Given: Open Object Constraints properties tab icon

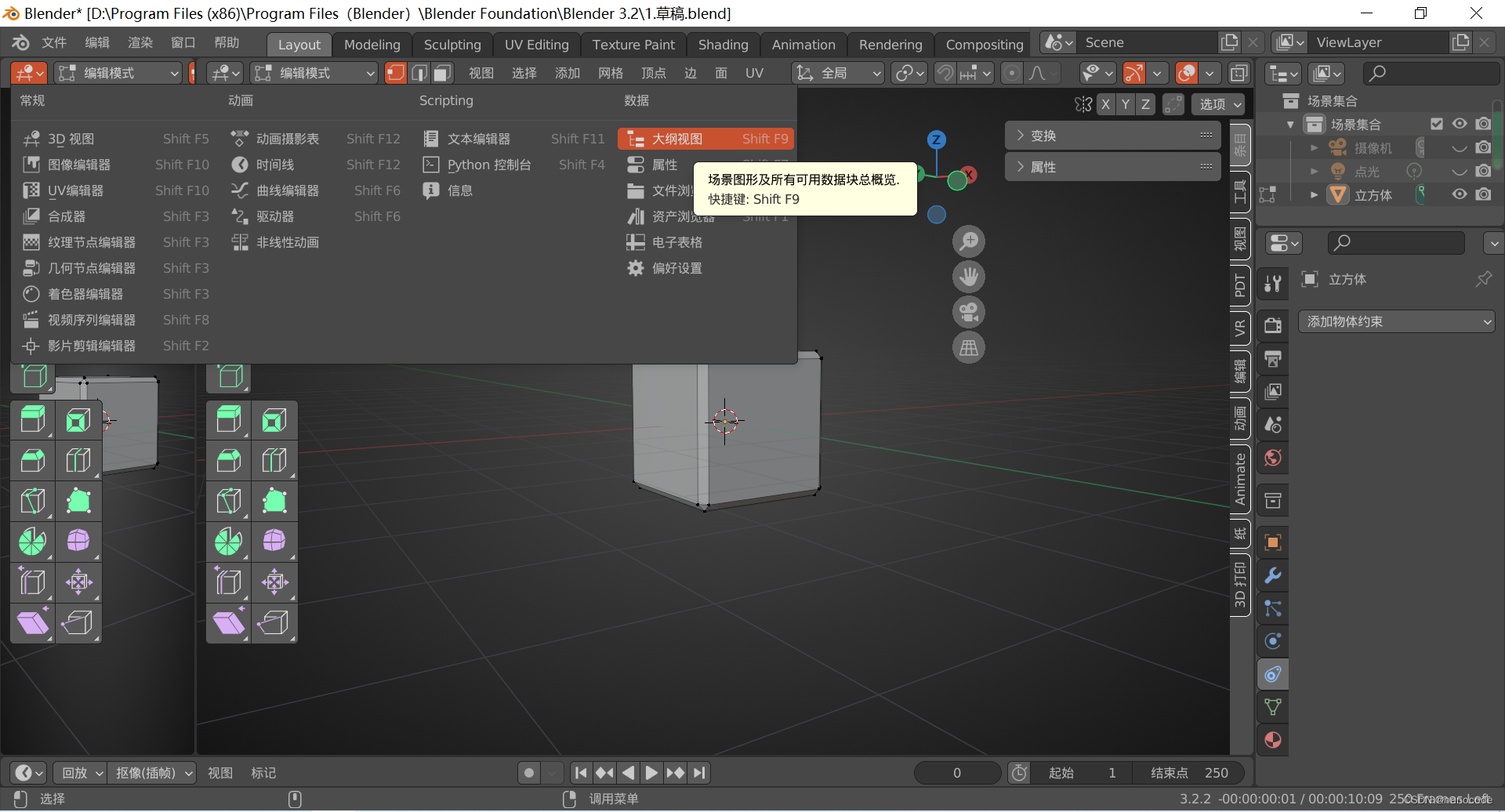Looking at the screenshot, I should coord(1273,674).
